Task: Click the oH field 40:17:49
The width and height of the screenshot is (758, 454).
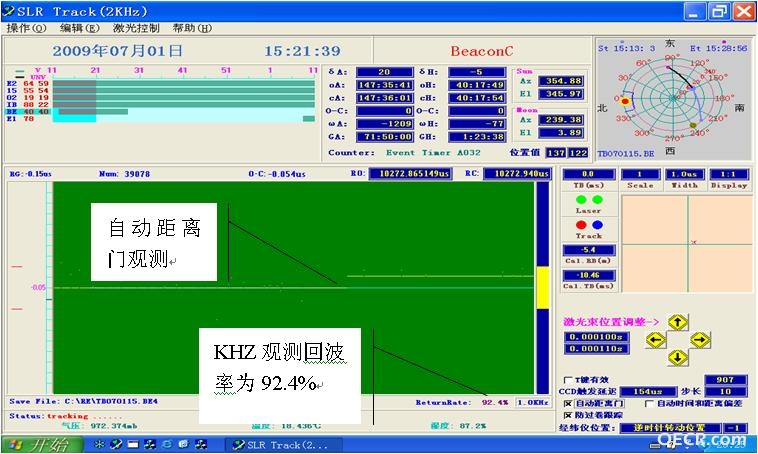Action: click(477, 85)
